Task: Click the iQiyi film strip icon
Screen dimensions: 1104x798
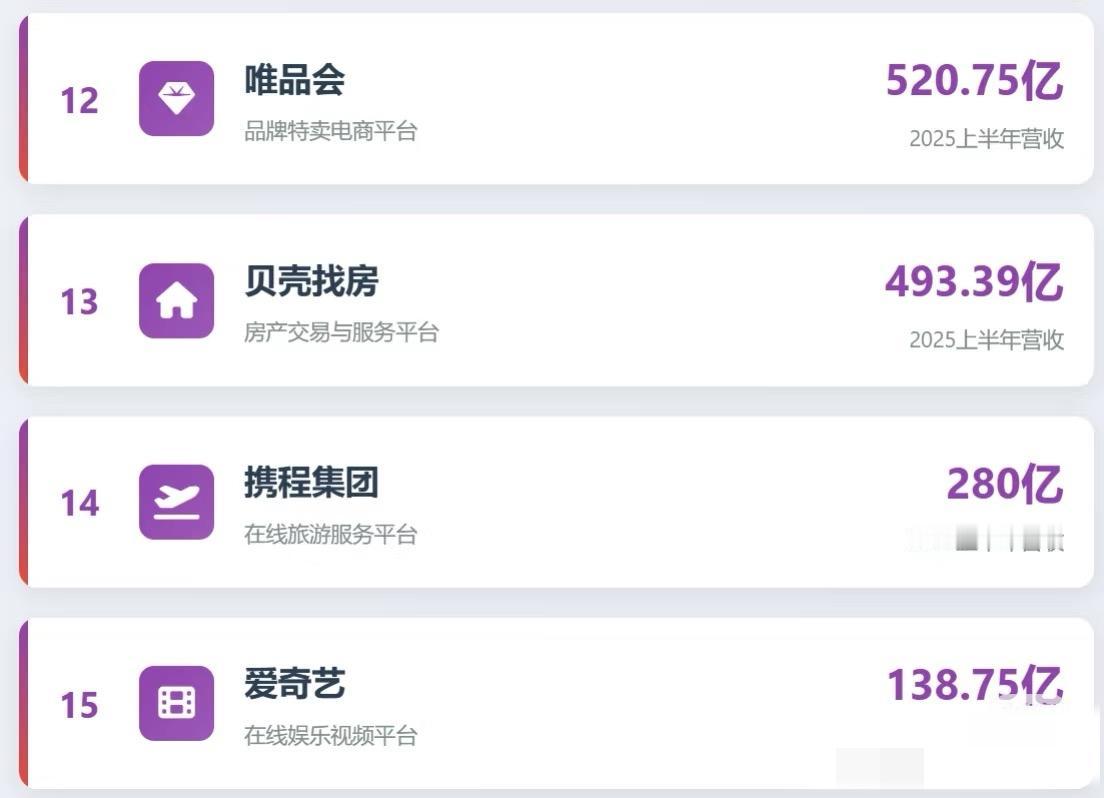Action: (176, 703)
